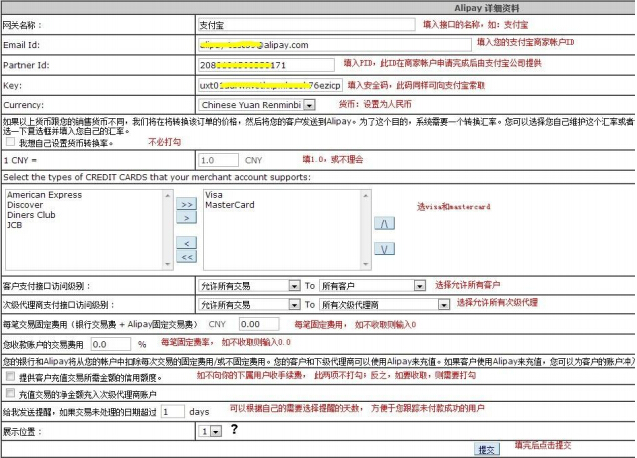Select Diners Club in available cards list

point(31,215)
